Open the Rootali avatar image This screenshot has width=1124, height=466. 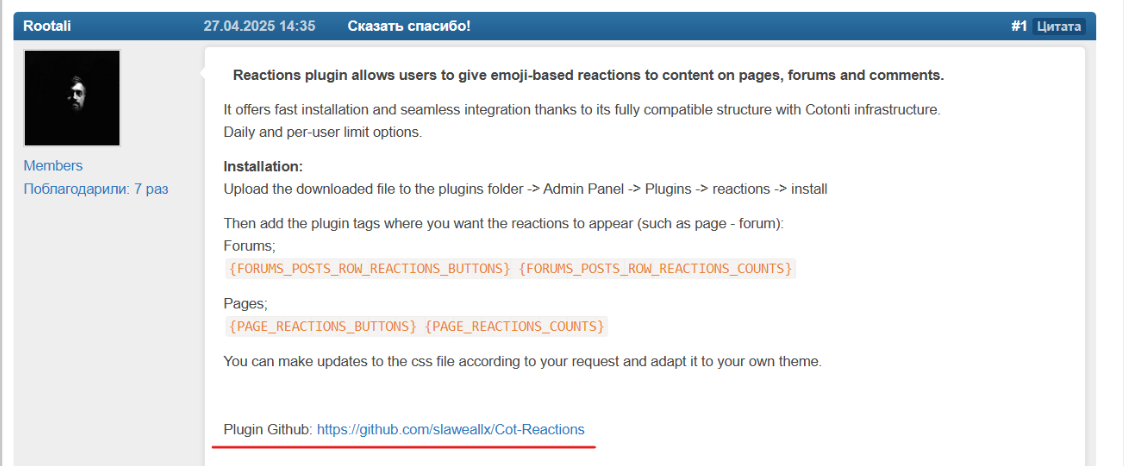(x=72, y=98)
